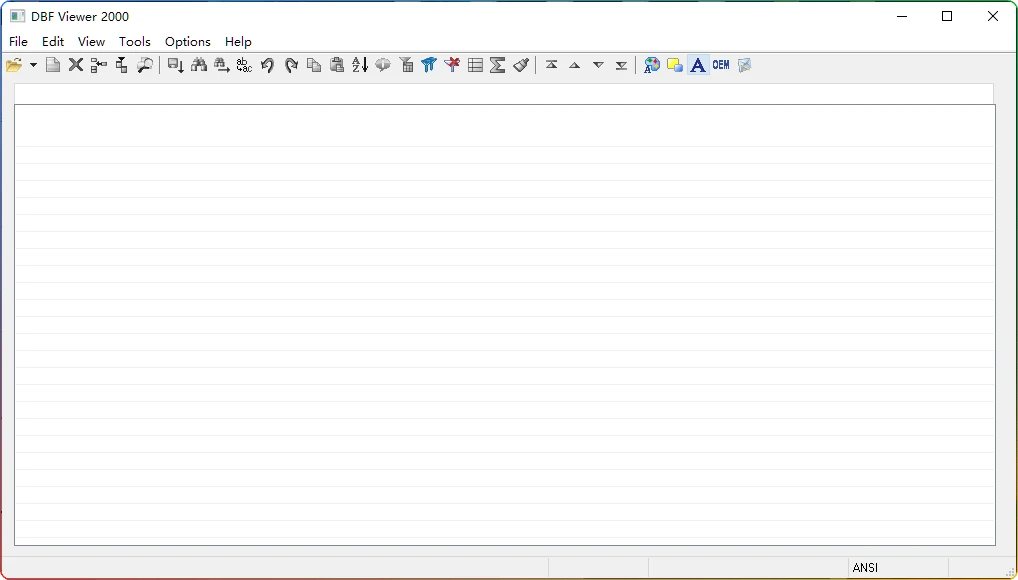Image resolution: width=1018 pixels, height=580 pixels.
Task: Expand the Open file dropdown arrow
Action: 33,66
